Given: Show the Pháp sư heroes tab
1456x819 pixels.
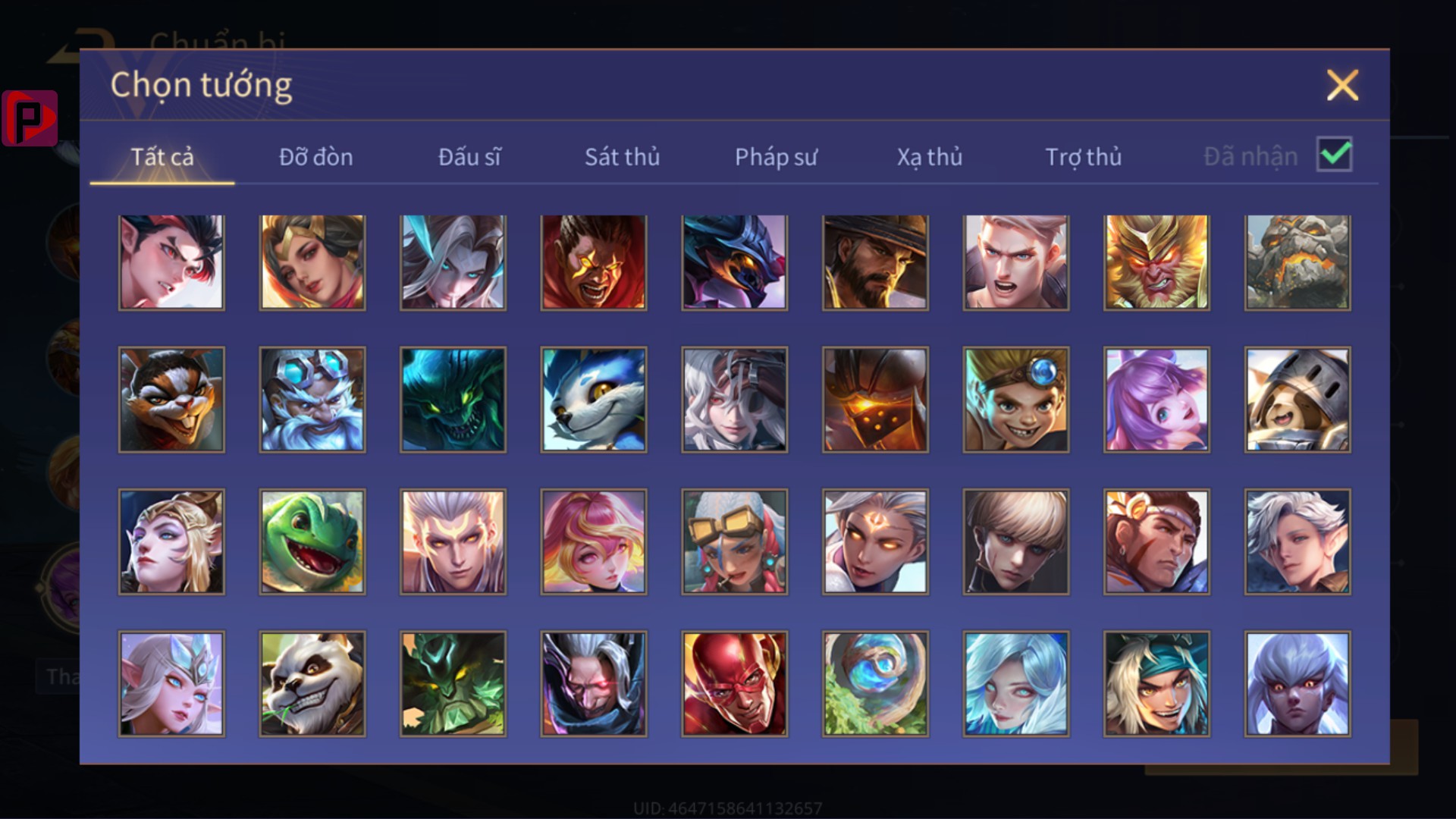Looking at the screenshot, I should click(776, 157).
